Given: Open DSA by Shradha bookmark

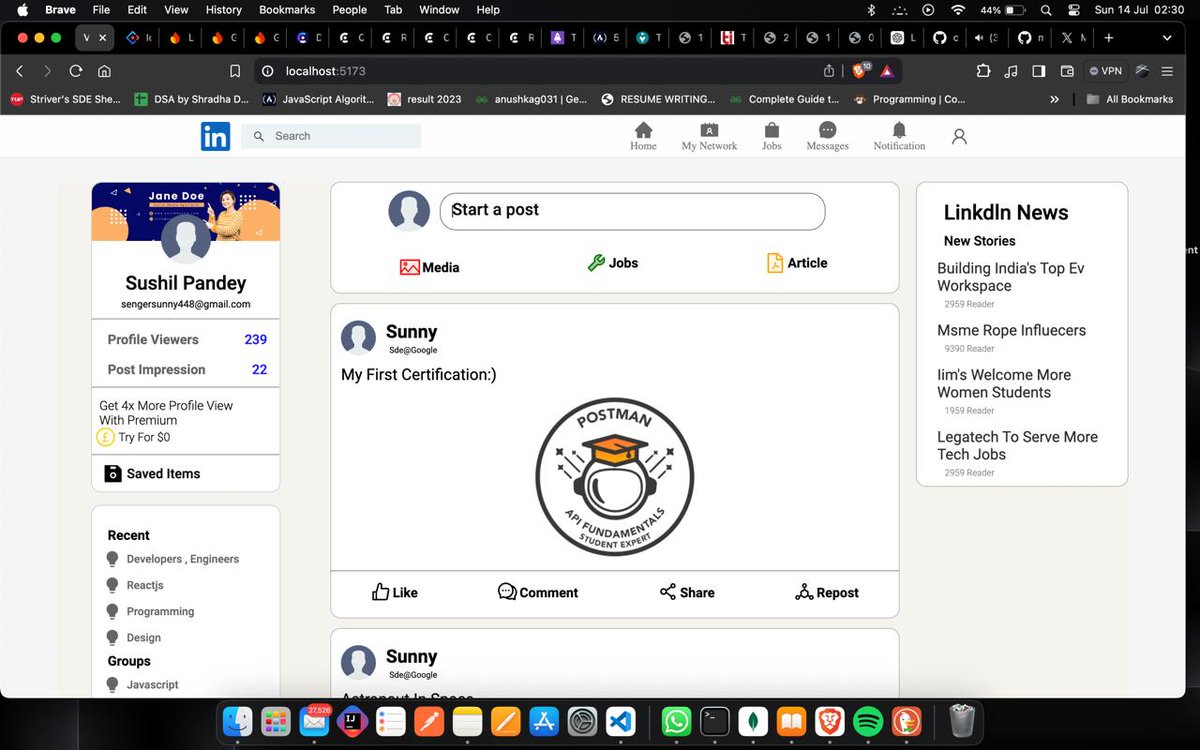Looking at the screenshot, I should (x=192, y=99).
